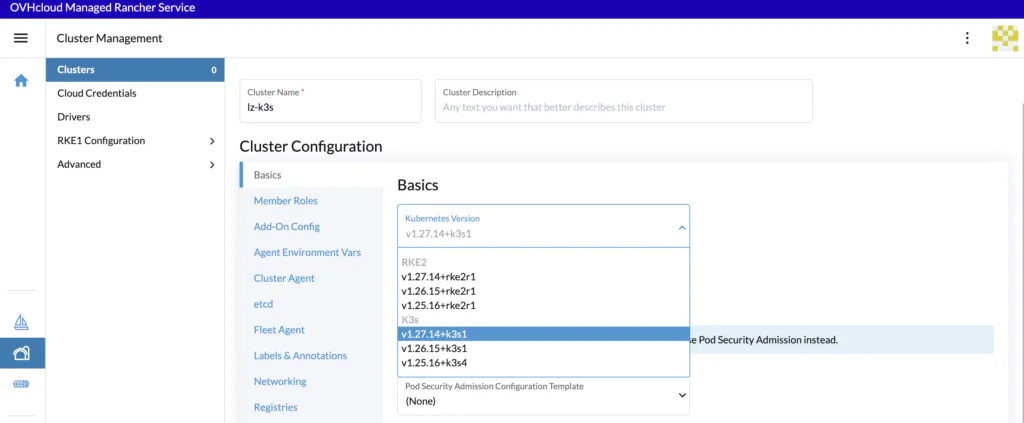Switch to the Cluster Agent tab

click(x=312, y=278)
